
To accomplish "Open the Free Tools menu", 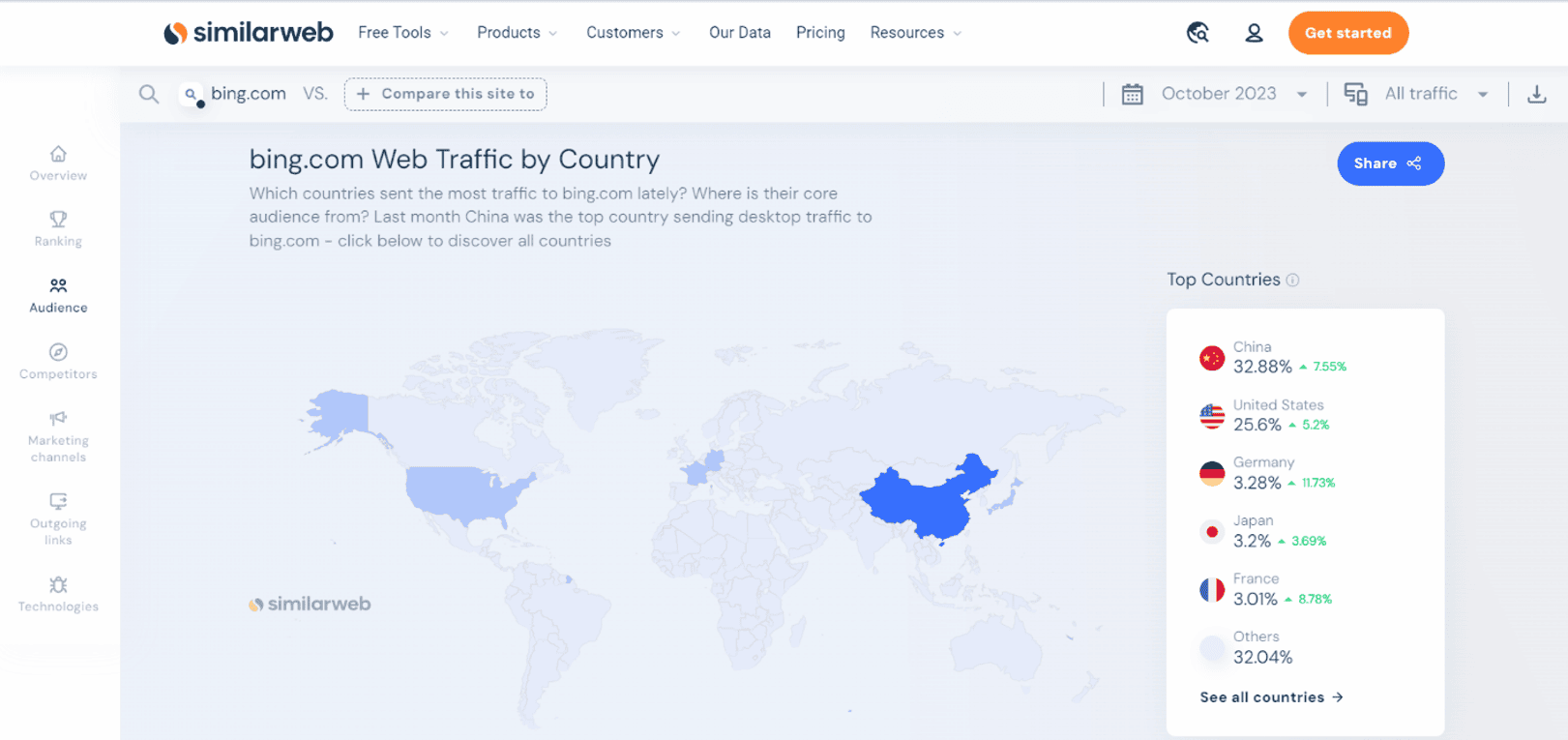I will 403,33.
